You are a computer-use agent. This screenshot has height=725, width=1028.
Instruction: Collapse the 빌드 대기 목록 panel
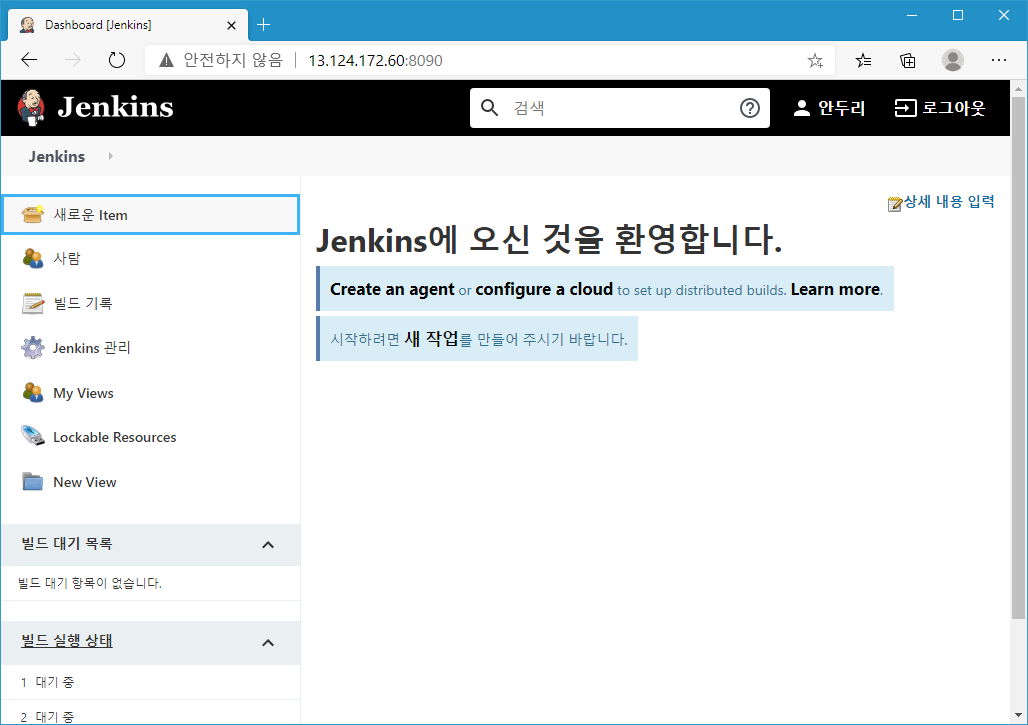click(x=267, y=545)
